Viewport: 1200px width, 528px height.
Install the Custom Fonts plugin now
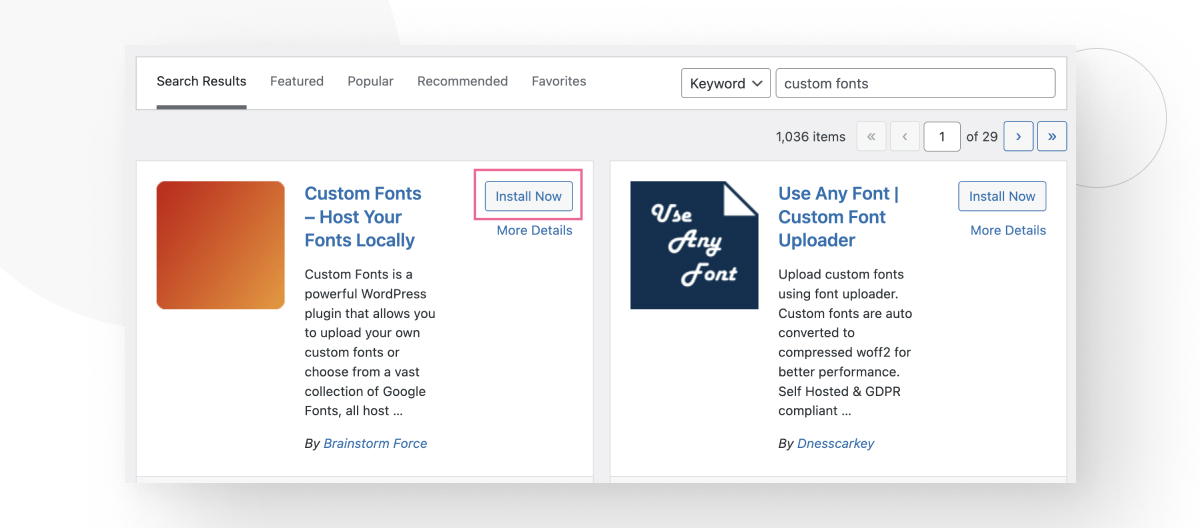[x=528, y=196]
